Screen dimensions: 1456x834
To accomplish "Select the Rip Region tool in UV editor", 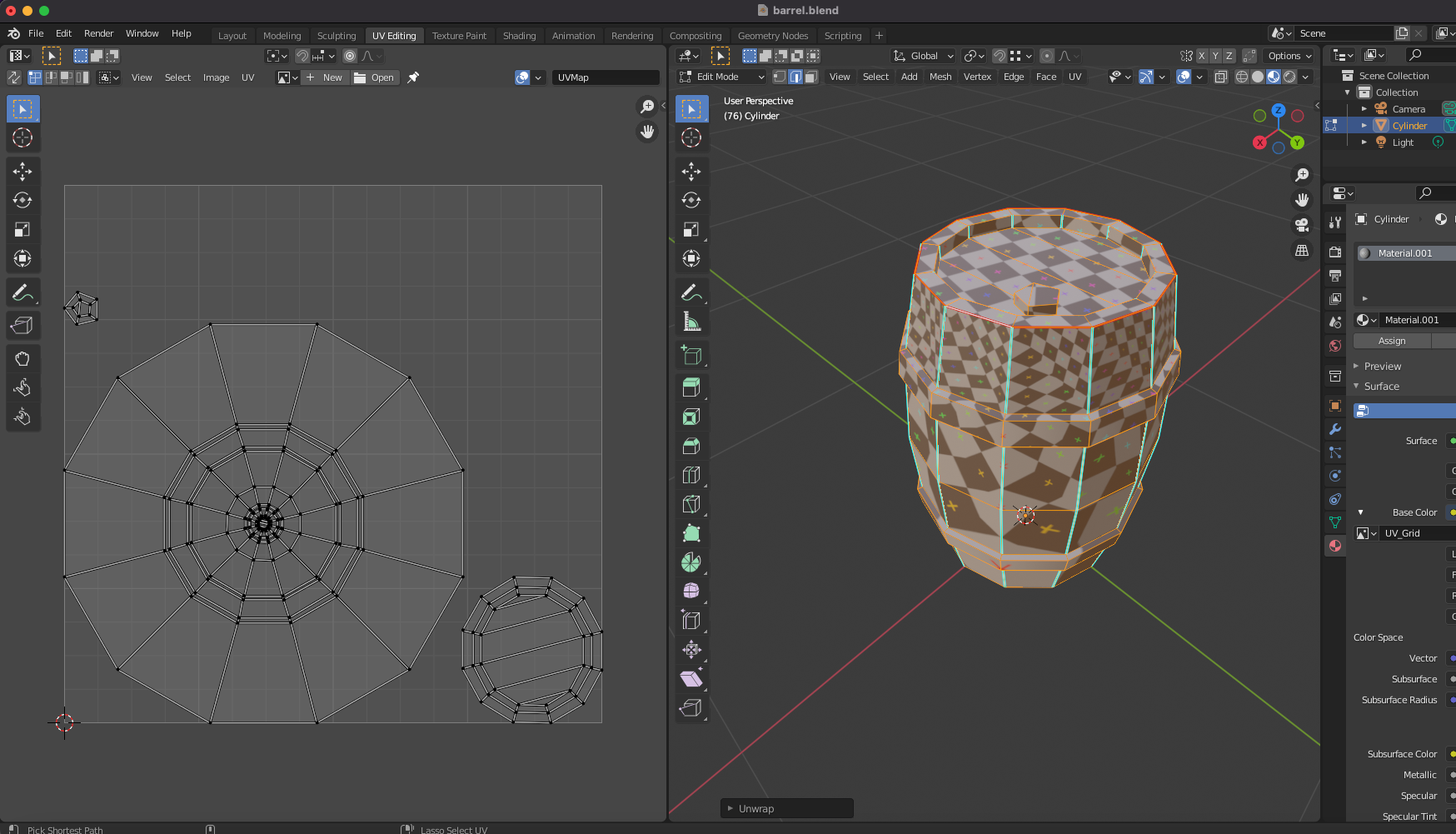I will [x=22, y=326].
